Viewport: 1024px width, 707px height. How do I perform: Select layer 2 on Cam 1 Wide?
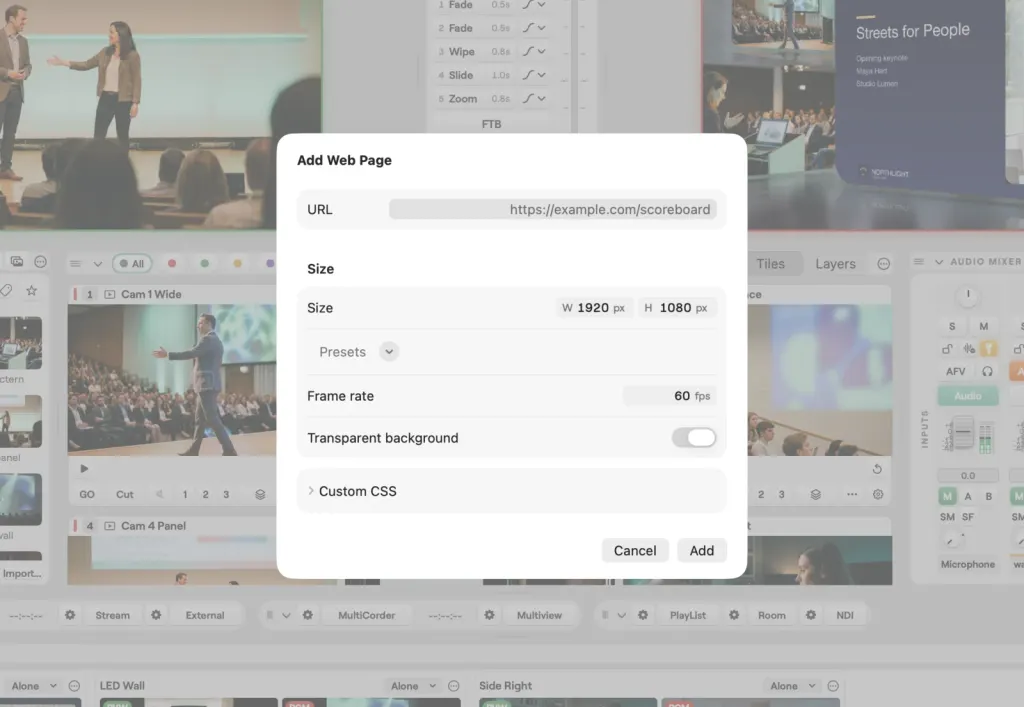[205, 494]
